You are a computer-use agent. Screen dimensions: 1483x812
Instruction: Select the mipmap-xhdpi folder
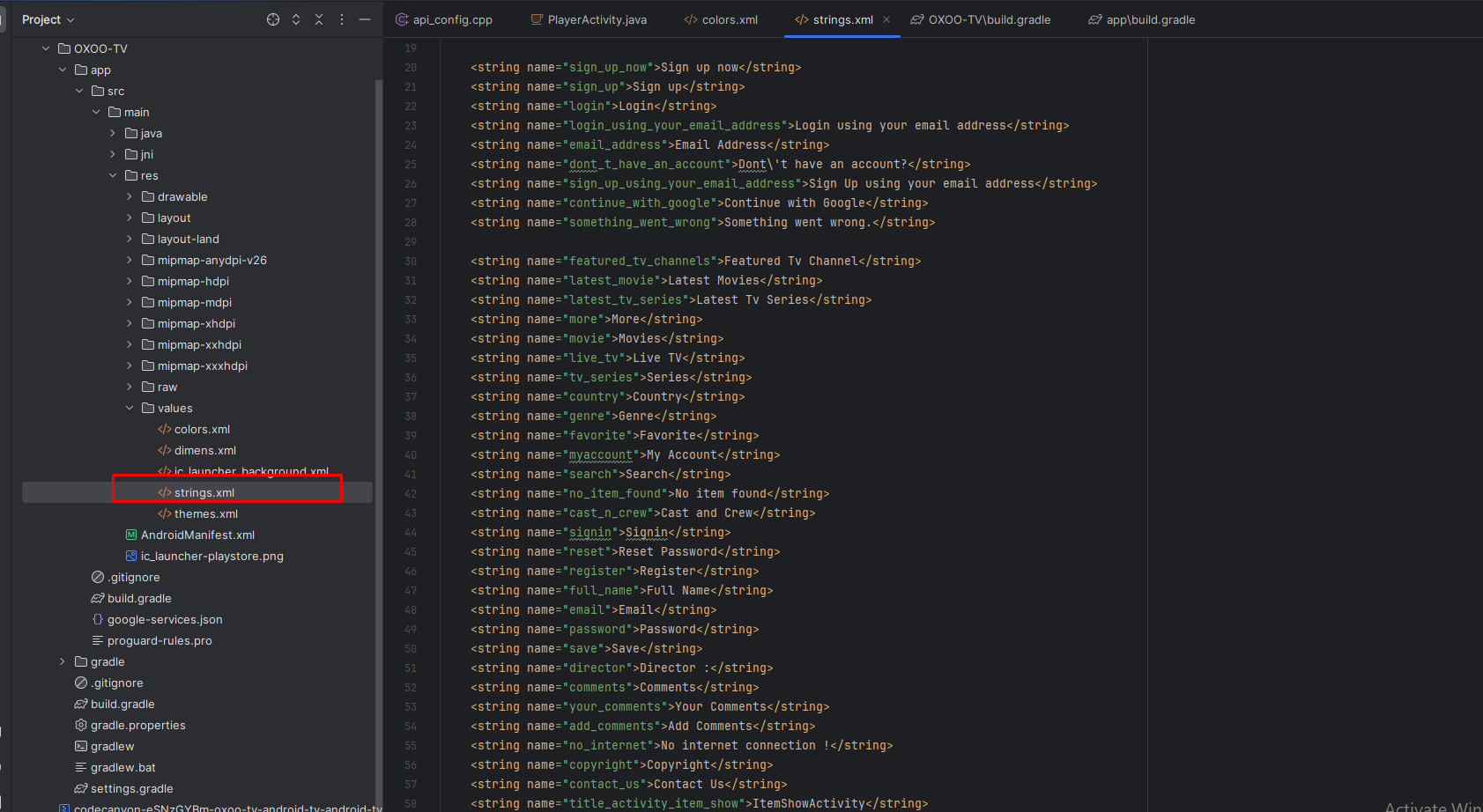point(196,323)
